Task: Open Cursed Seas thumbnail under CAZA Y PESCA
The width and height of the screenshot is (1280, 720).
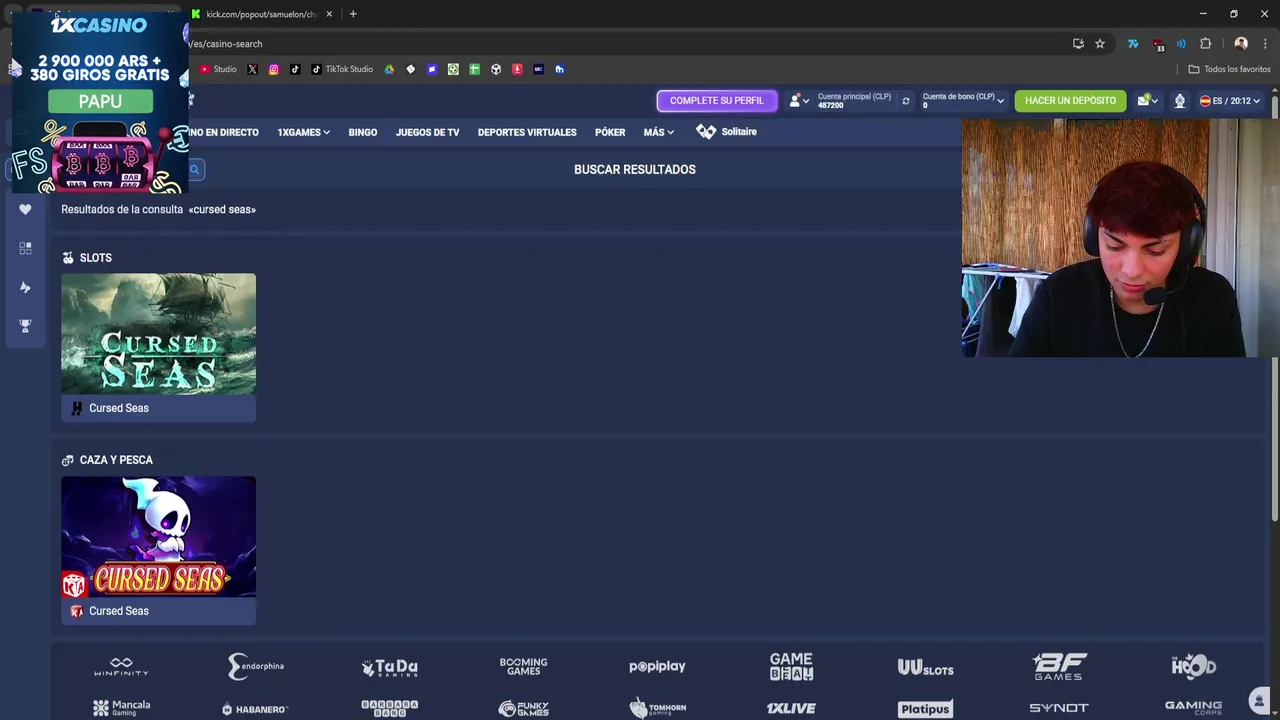Action: (x=158, y=536)
